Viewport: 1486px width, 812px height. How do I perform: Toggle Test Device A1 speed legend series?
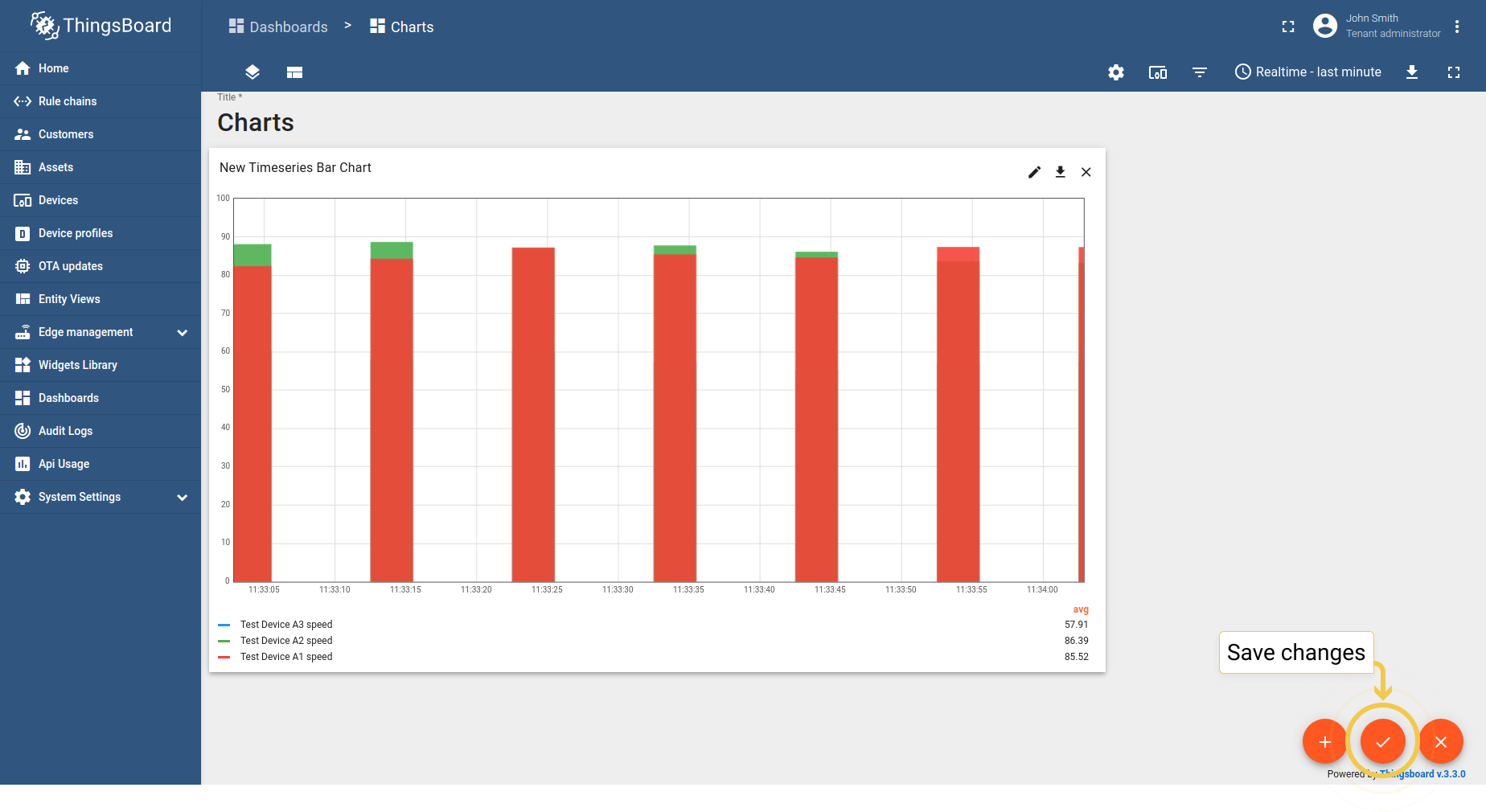[x=285, y=657]
